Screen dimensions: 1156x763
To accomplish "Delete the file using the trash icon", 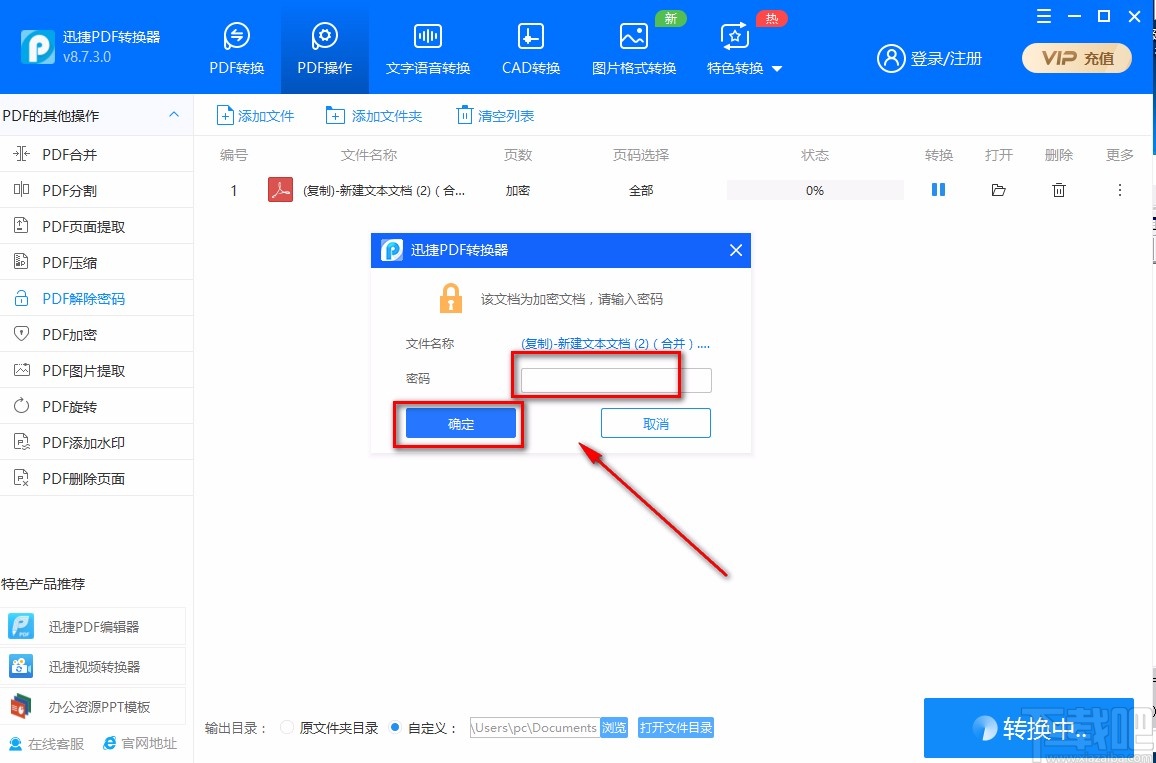I will (x=1058, y=189).
